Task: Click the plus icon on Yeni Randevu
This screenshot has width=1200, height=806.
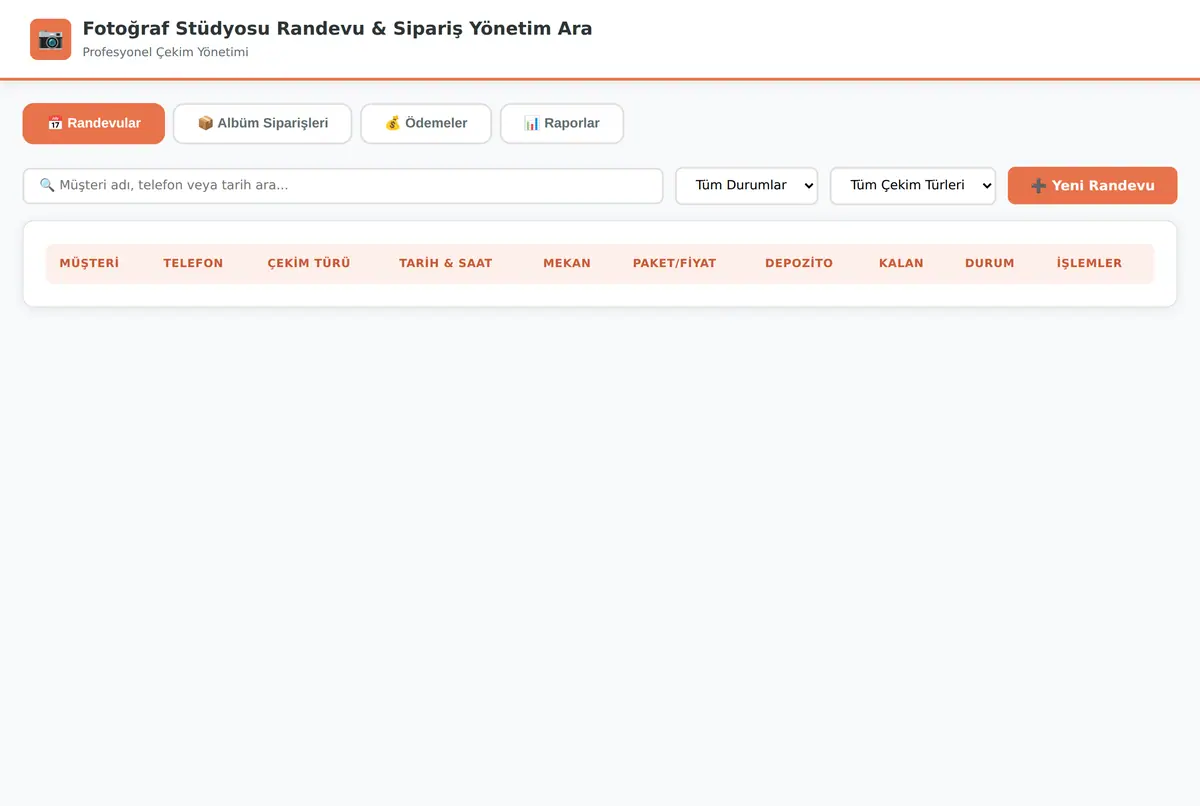Action: (x=1039, y=185)
